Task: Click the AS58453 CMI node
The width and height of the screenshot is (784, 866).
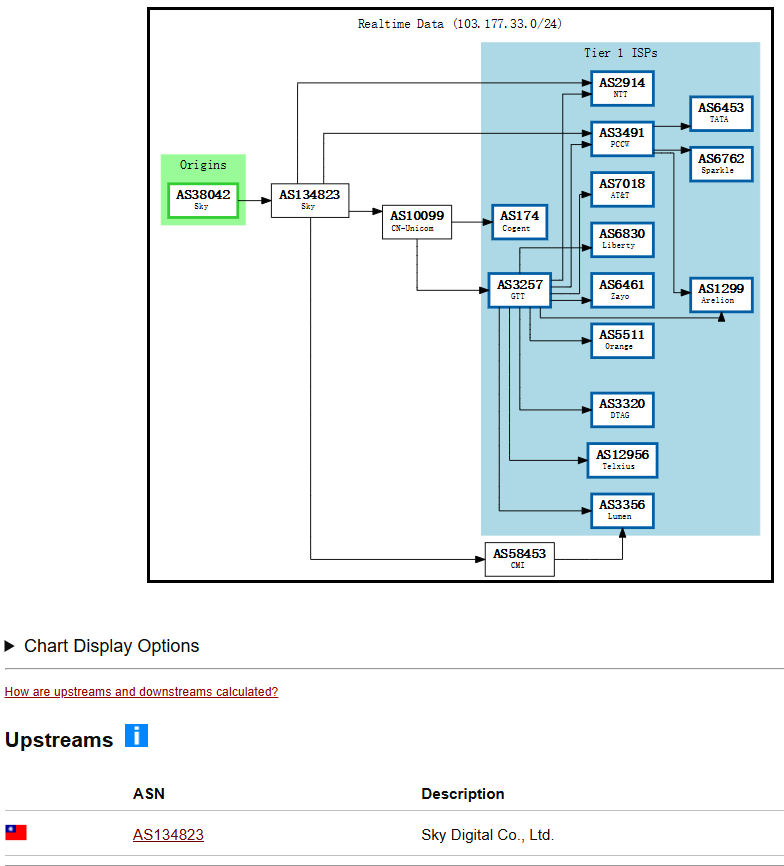Action: pos(520,559)
